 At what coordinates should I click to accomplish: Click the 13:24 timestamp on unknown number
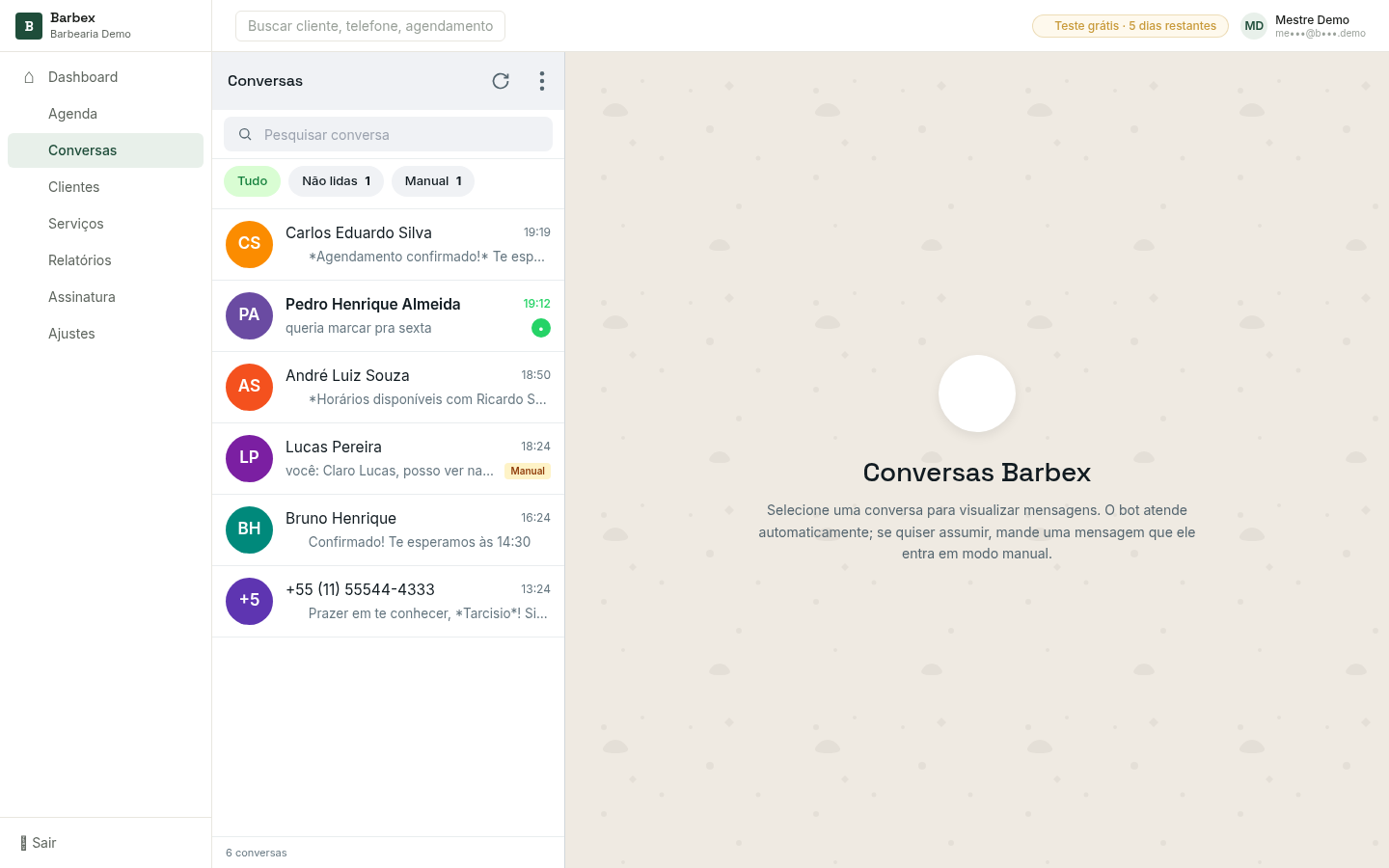coord(536,589)
